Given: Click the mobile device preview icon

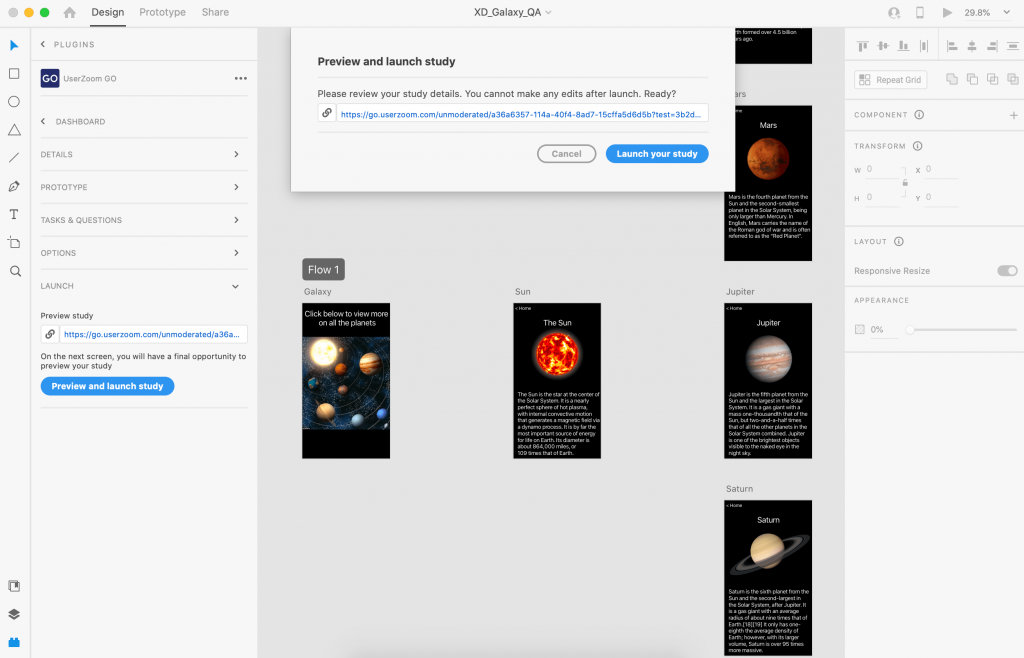Looking at the screenshot, I should pos(920,12).
